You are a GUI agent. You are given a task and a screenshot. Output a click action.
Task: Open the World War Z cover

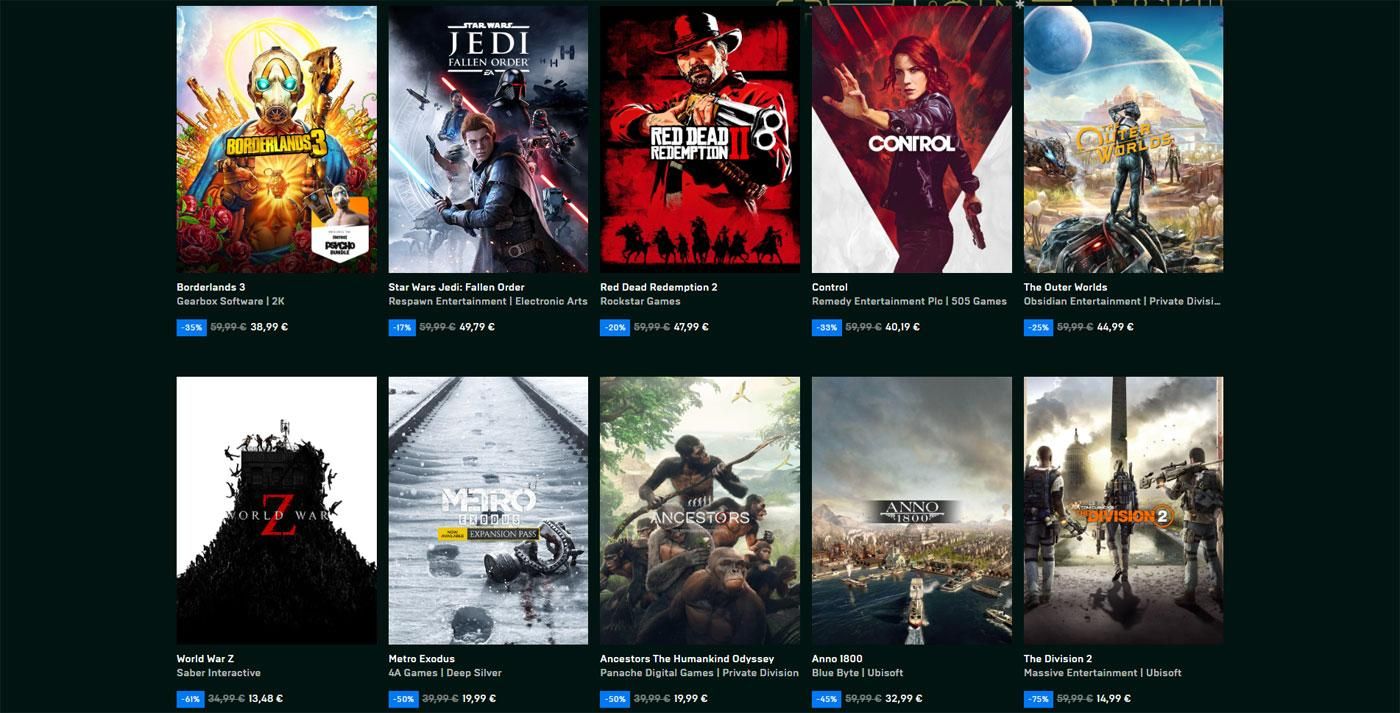[277, 510]
